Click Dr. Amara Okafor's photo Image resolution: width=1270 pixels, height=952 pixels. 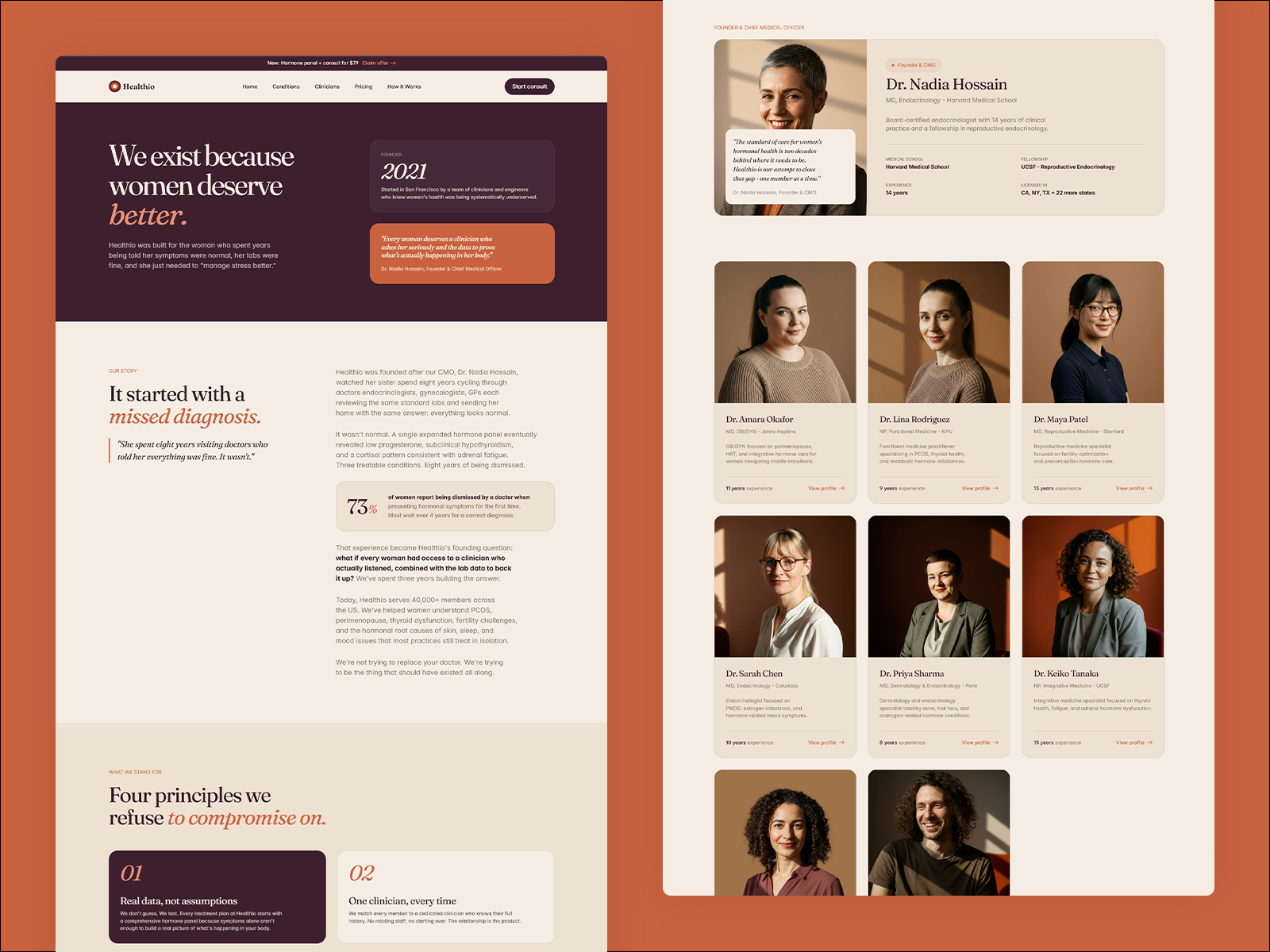coord(785,332)
